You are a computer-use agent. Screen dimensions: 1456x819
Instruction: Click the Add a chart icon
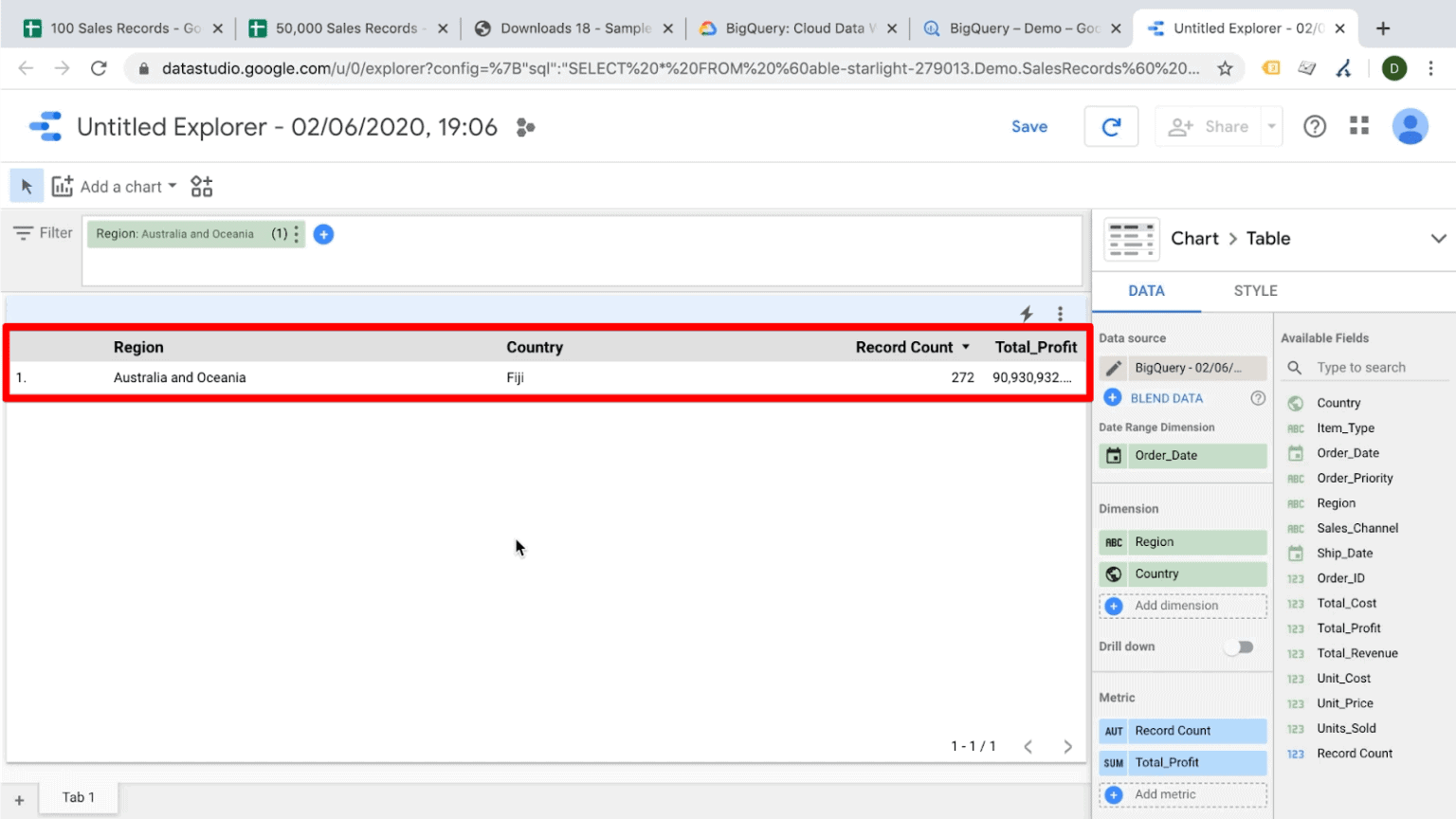click(x=63, y=186)
